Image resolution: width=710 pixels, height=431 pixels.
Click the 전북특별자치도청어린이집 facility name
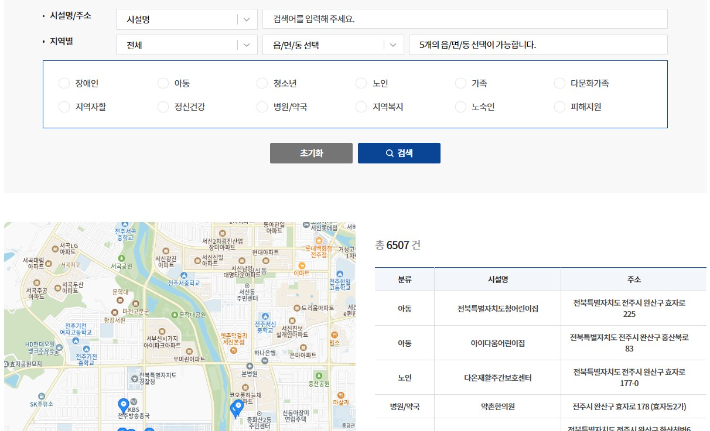[498, 309]
